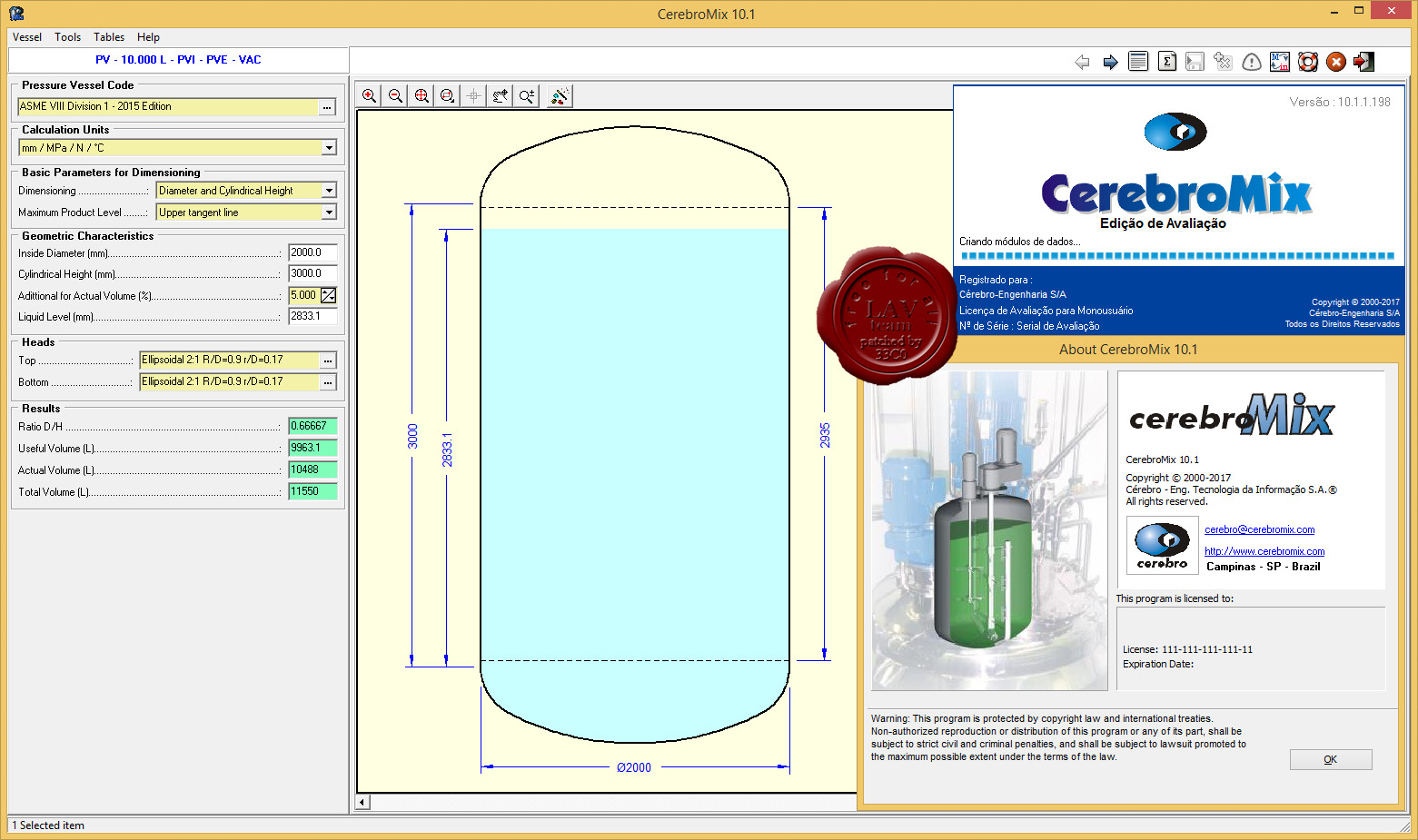Image resolution: width=1418 pixels, height=840 pixels.
Task: Click the Cylindrical Height input field
Action: tap(312, 273)
